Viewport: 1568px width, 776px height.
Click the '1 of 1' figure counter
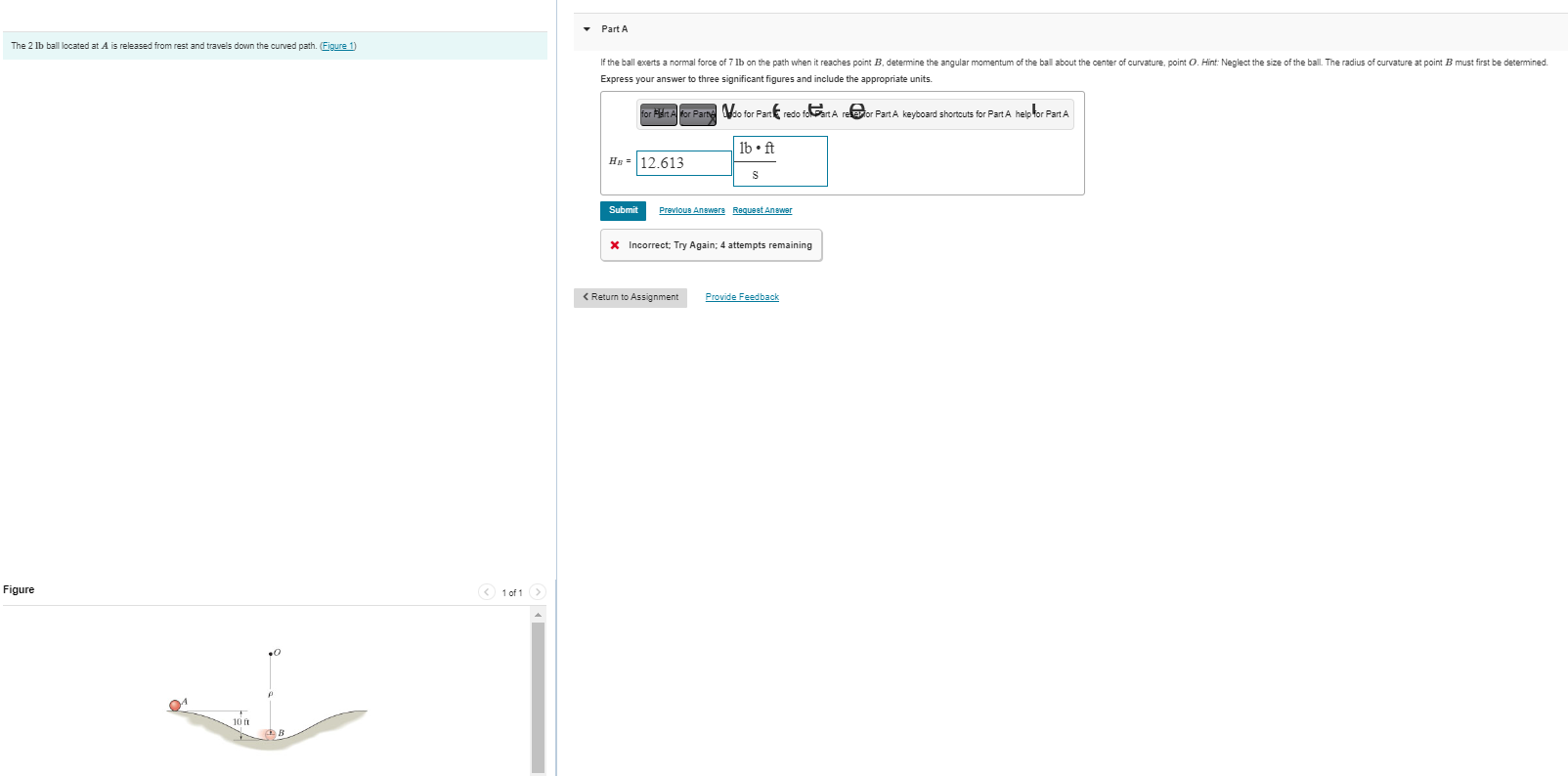(512, 593)
